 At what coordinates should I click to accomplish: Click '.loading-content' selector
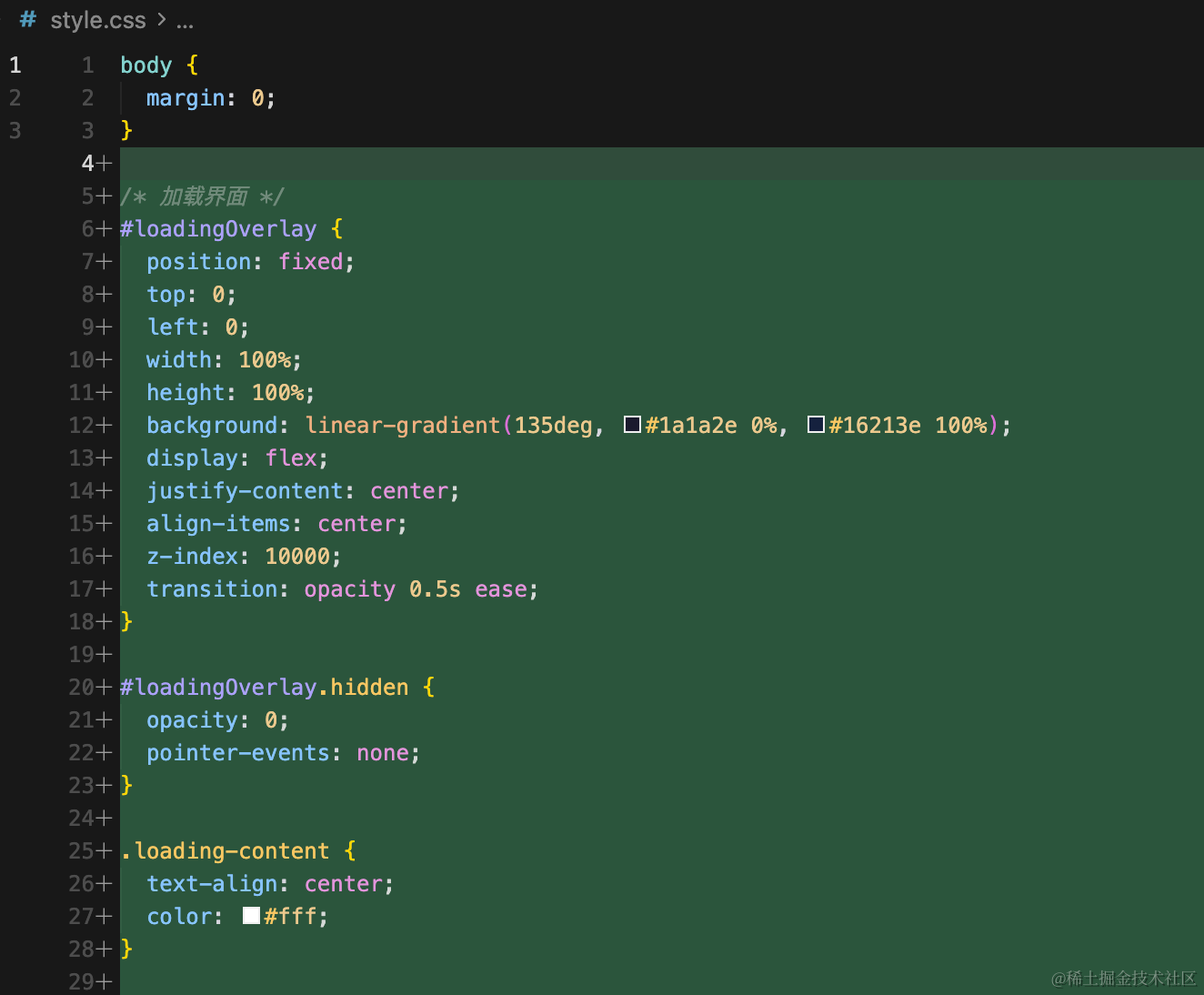[x=225, y=851]
